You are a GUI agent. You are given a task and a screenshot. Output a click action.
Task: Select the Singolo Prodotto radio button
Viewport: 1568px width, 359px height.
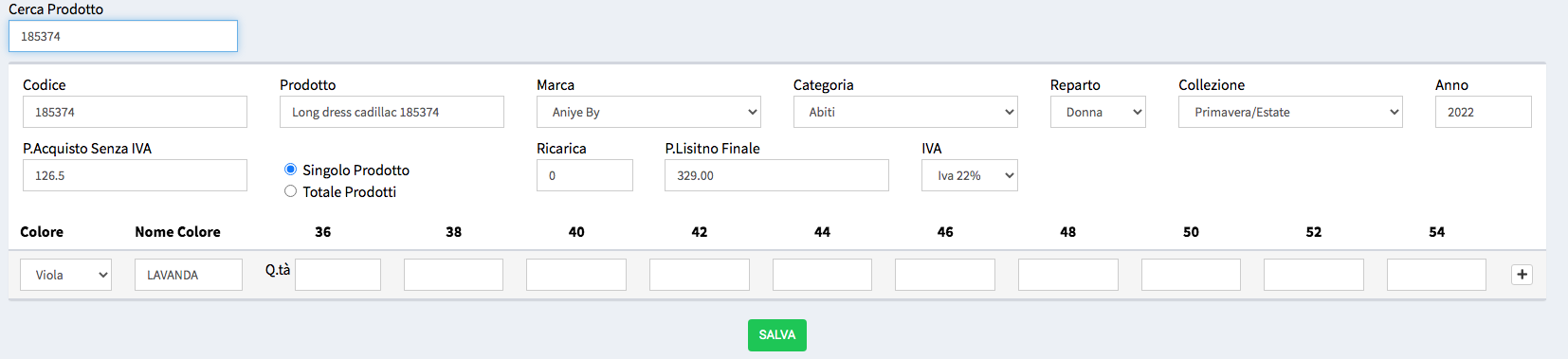(x=290, y=170)
